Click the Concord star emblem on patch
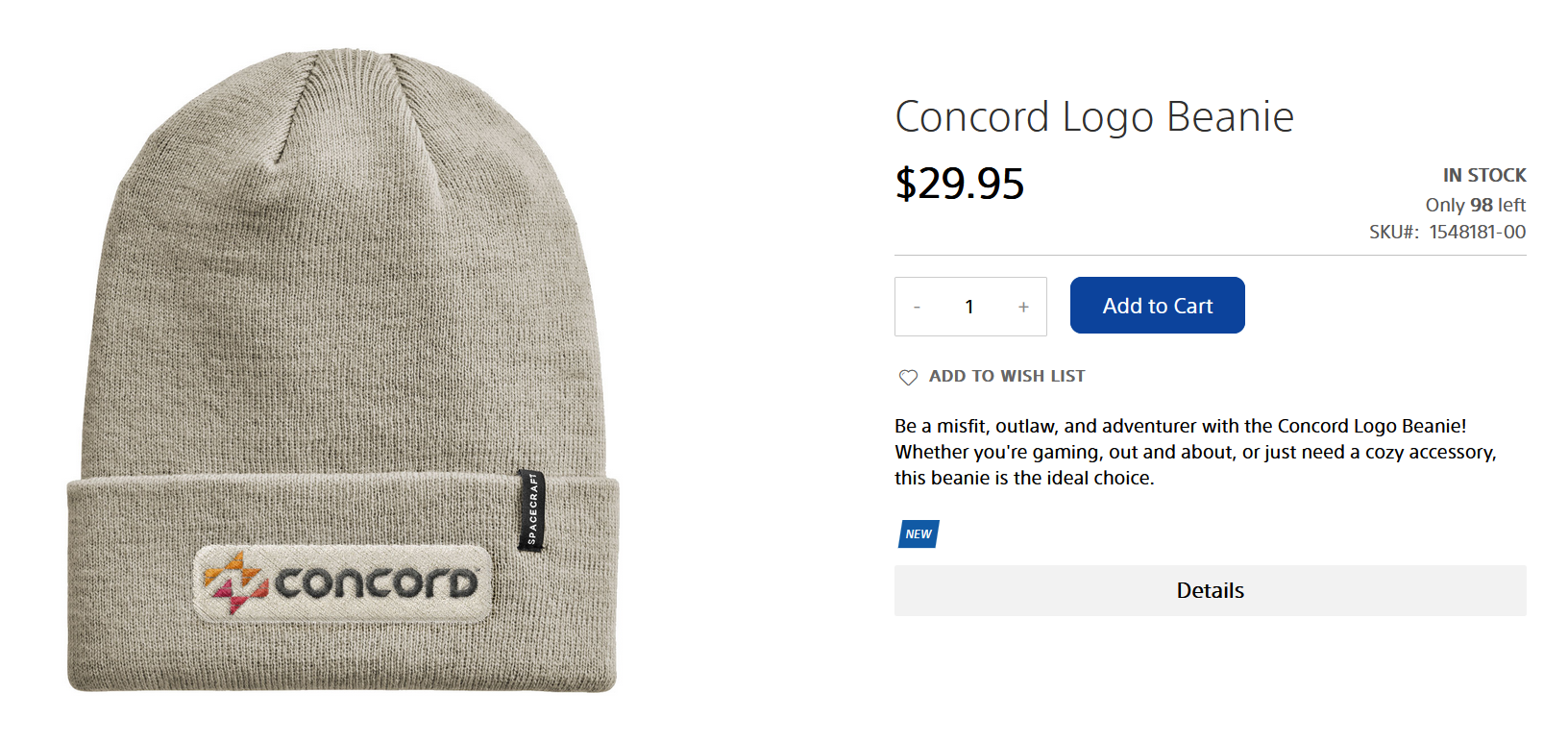This screenshot has height=743, width=1568. pos(233,582)
